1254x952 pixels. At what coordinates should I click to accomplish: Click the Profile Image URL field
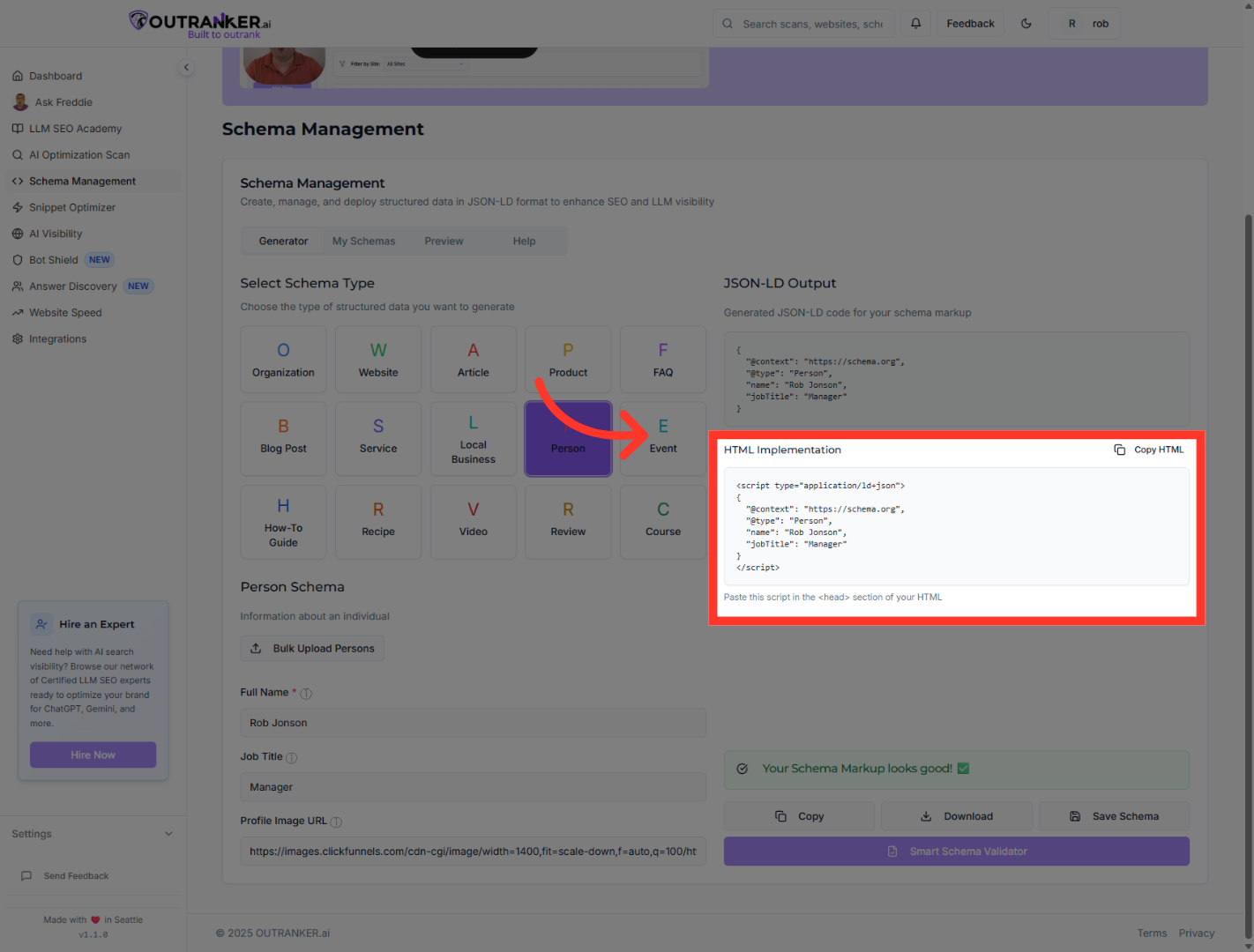coord(474,852)
